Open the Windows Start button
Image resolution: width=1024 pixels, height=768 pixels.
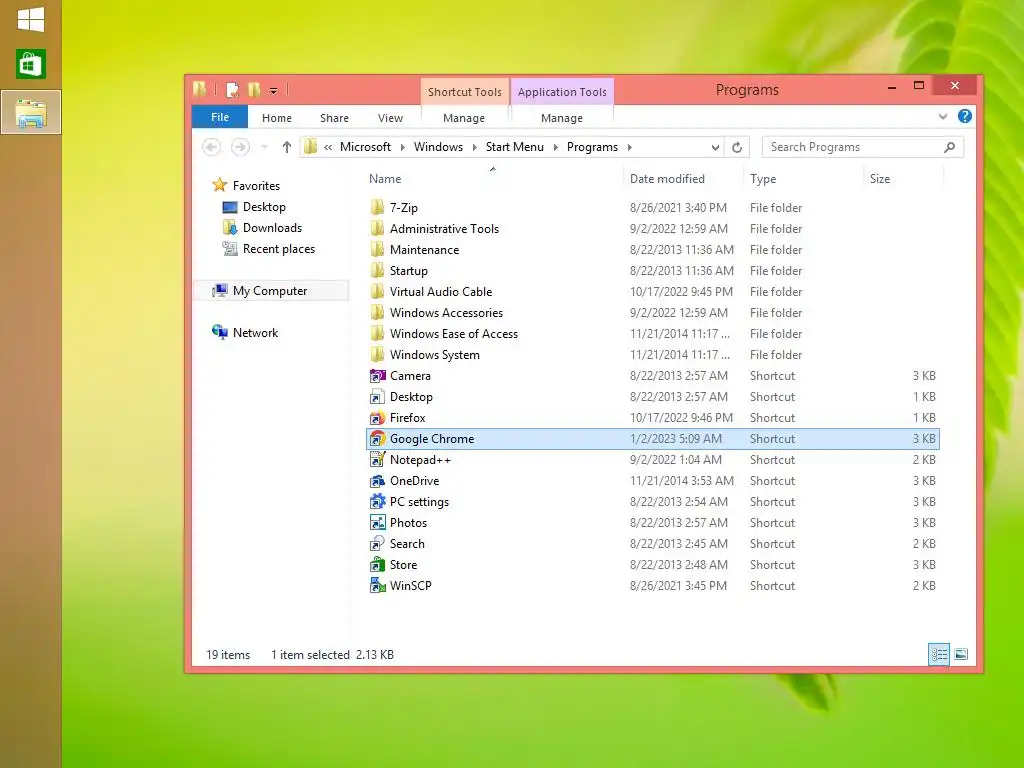pyautogui.click(x=31, y=19)
